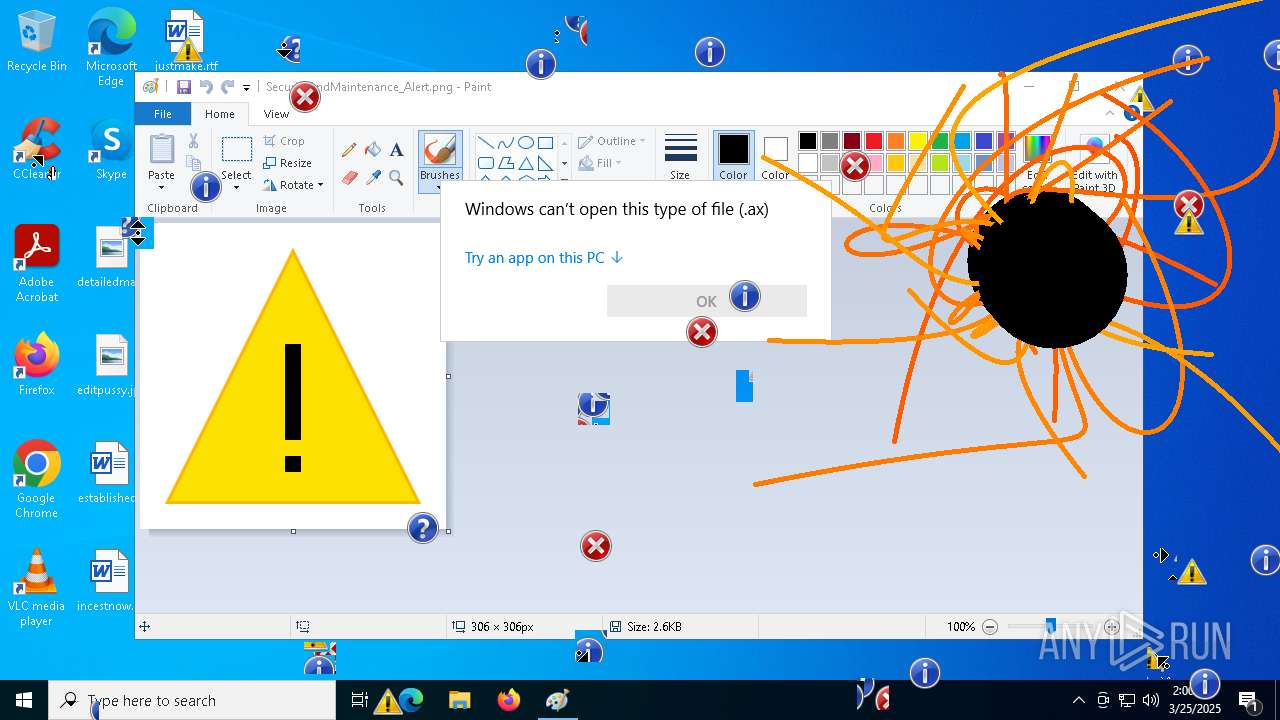
Task: Pick the black color swatch
Action: (808, 141)
